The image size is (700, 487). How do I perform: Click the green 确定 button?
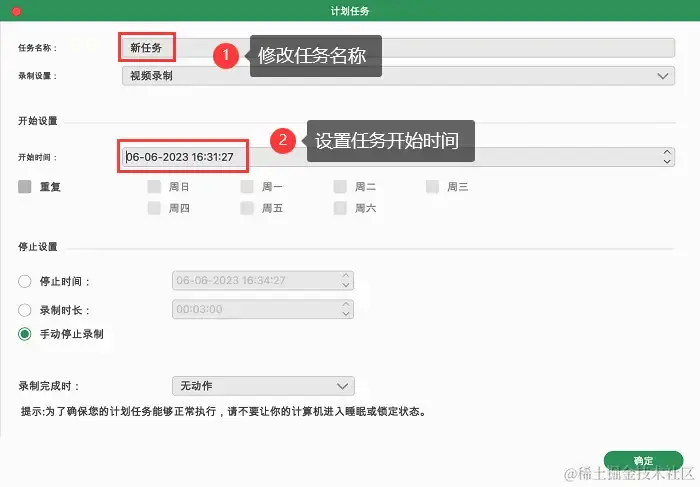click(643, 460)
